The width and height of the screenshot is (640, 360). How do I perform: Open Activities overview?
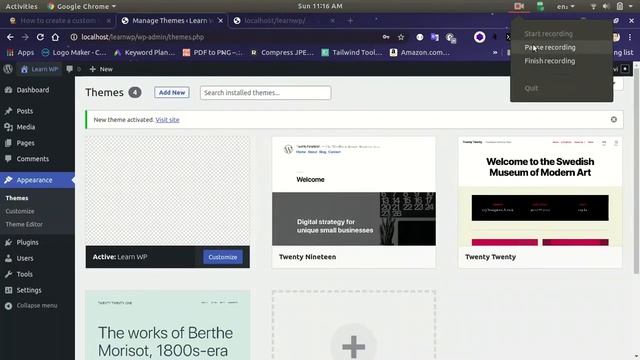[x=21, y=6]
